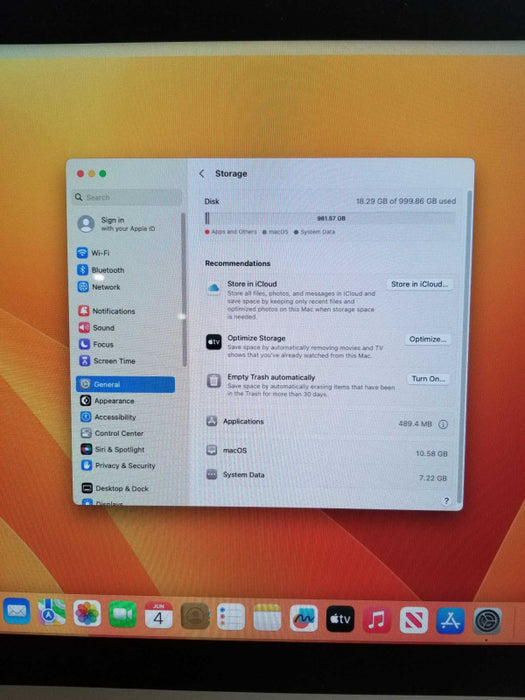
Task: Open System Settings from the Dock
Action: tap(488, 621)
